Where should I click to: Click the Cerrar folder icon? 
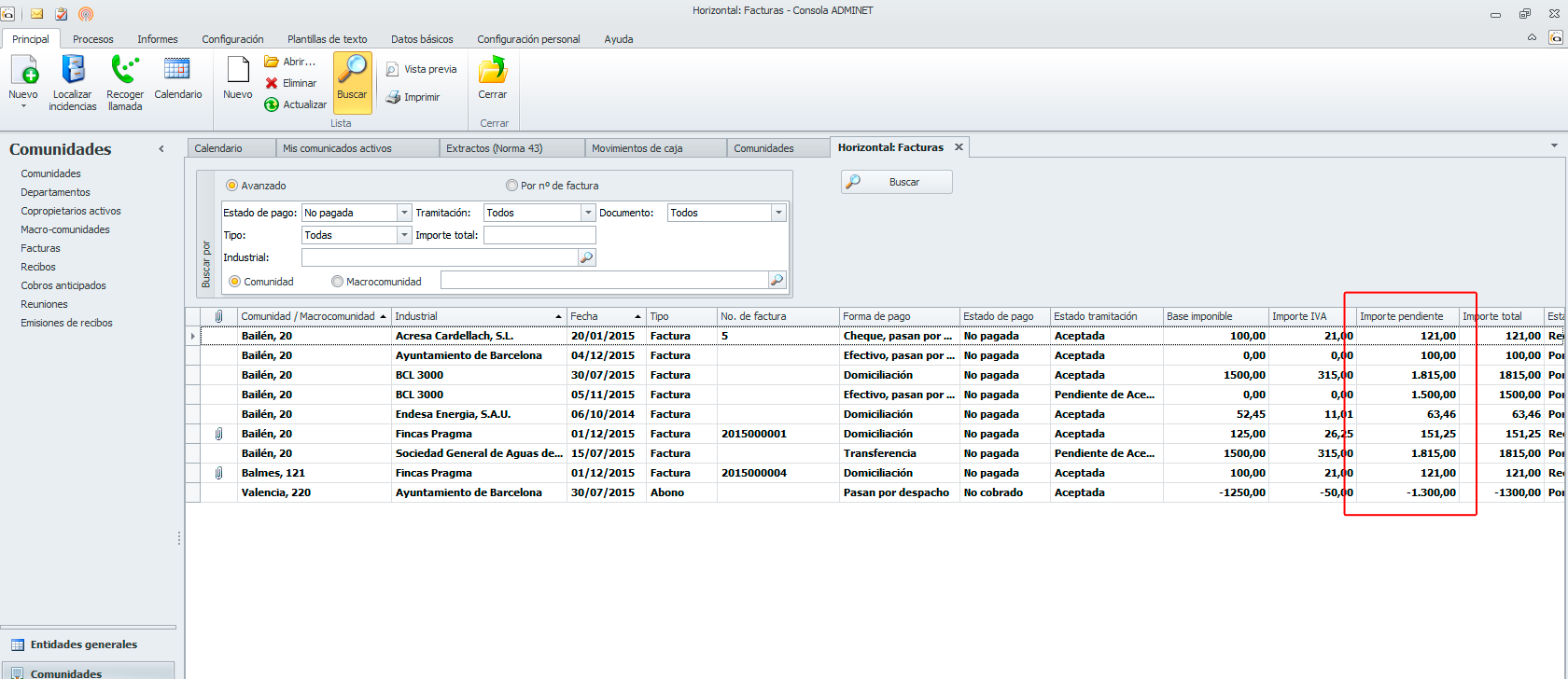click(x=492, y=71)
